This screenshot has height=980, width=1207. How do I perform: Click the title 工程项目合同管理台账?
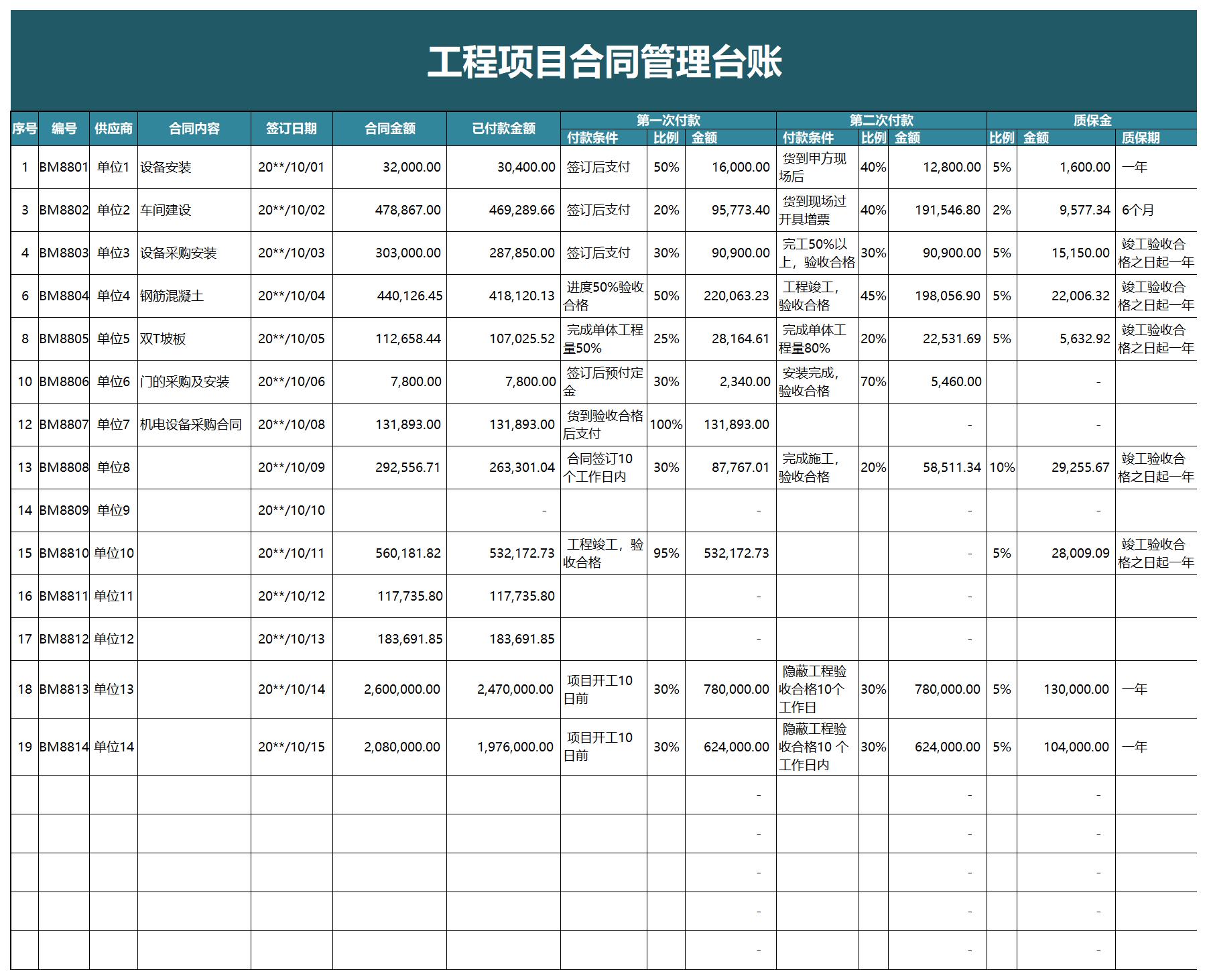[605, 62]
